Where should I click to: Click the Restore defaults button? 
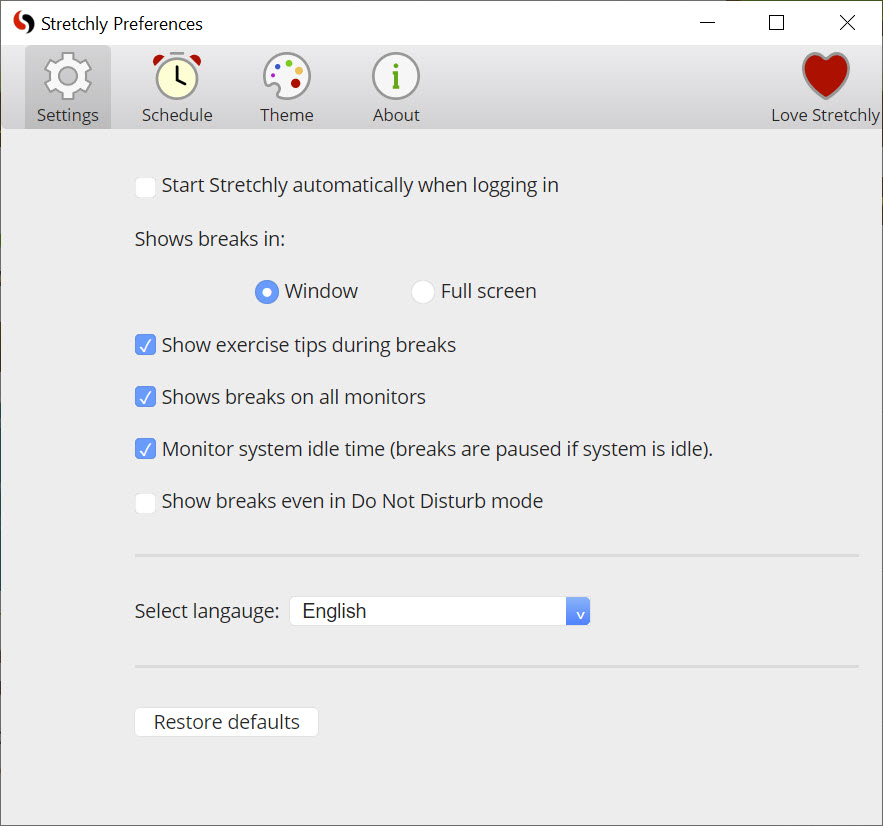[x=226, y=722]
